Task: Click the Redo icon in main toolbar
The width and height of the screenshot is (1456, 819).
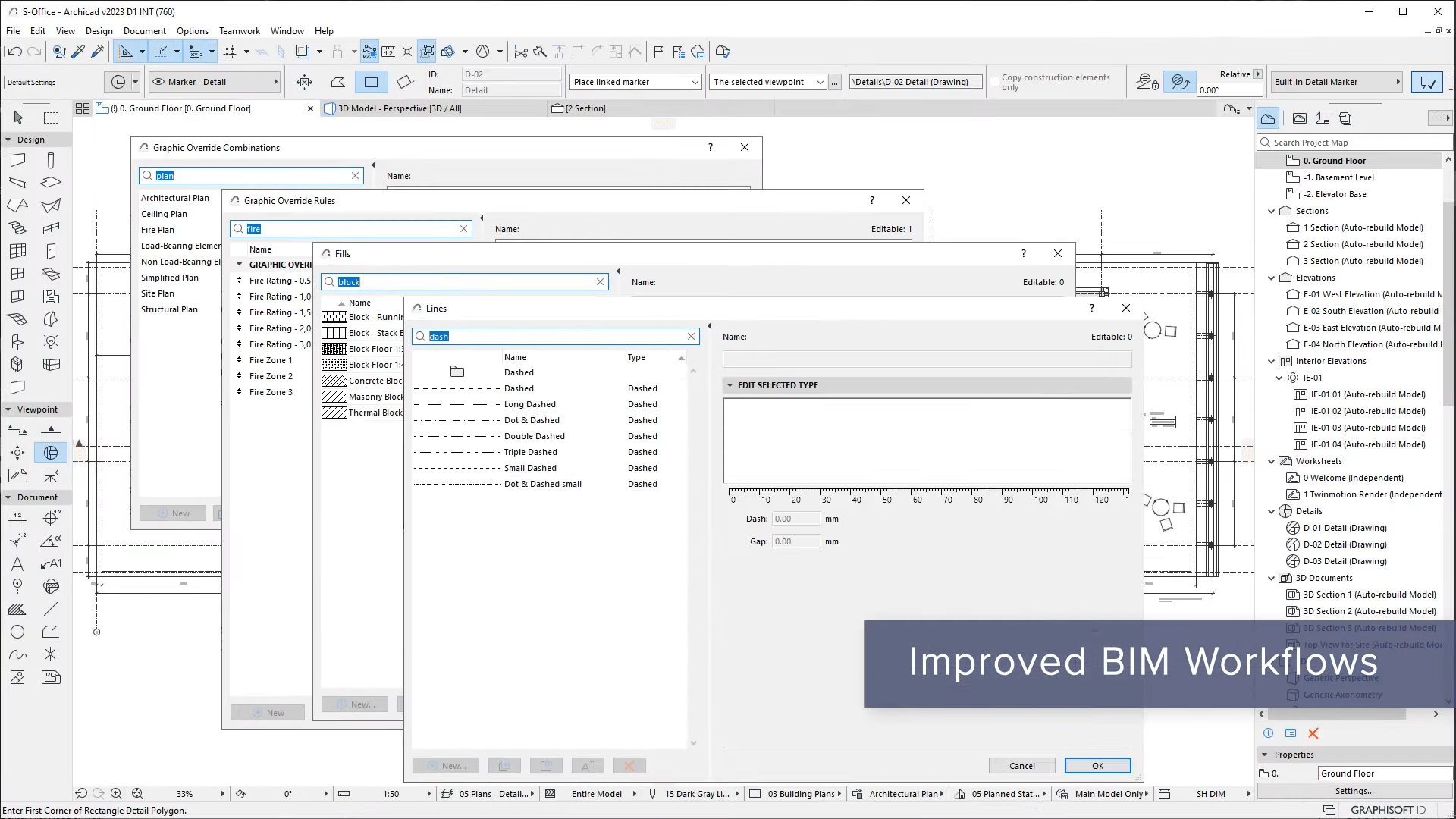Action: [x=34, y=52]
